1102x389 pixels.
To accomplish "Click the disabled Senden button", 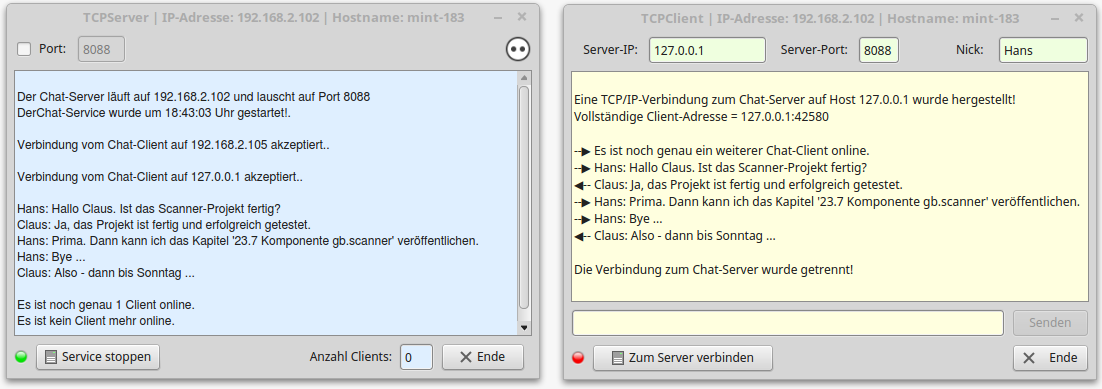I will pos(1050,323).
